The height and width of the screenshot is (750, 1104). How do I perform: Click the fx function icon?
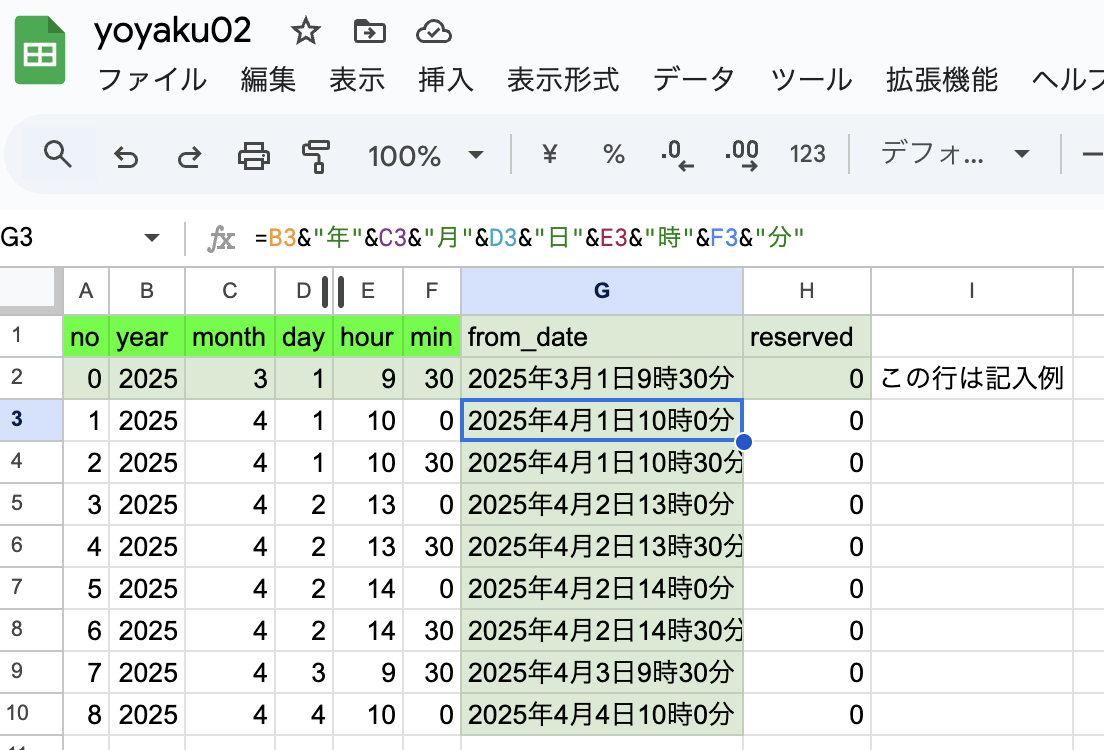[x=220, y=239]
